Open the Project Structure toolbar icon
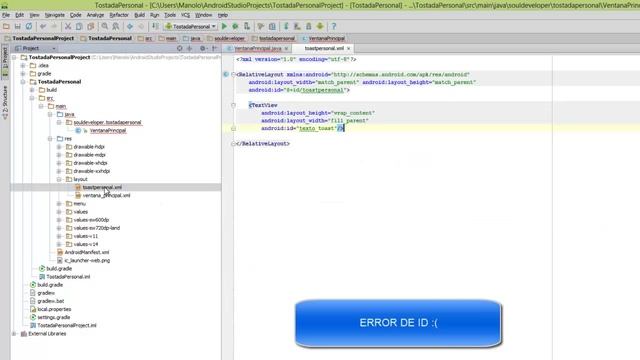 coord(272,27)
